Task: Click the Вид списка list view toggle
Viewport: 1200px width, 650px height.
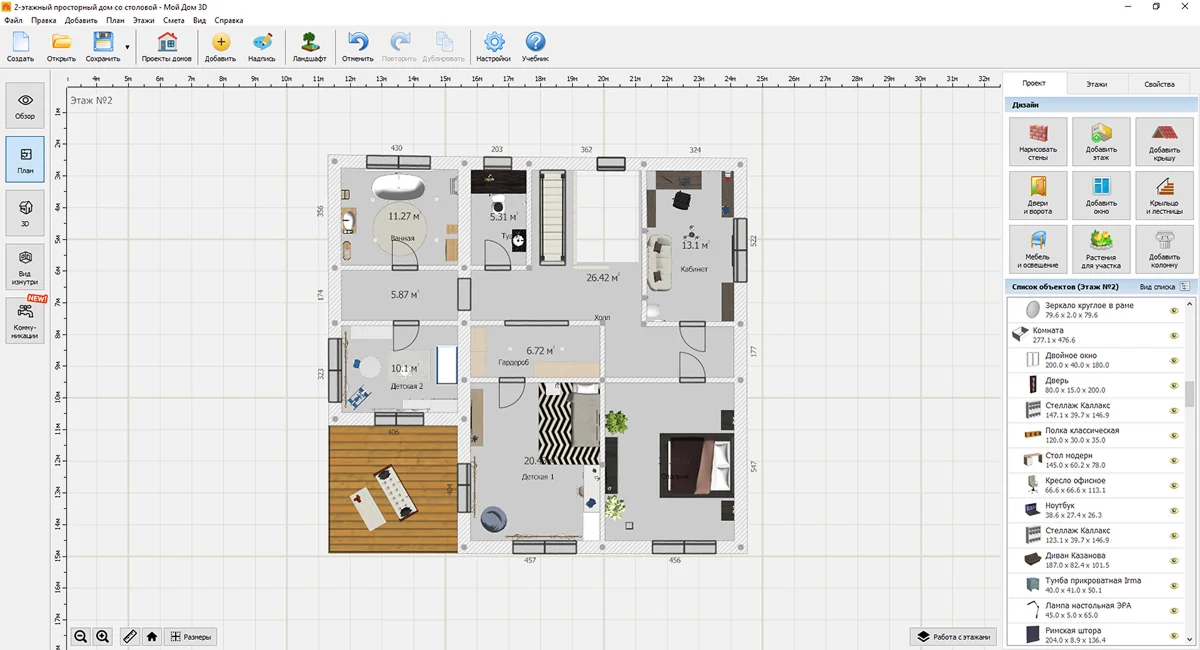Action: [1167, 287]
